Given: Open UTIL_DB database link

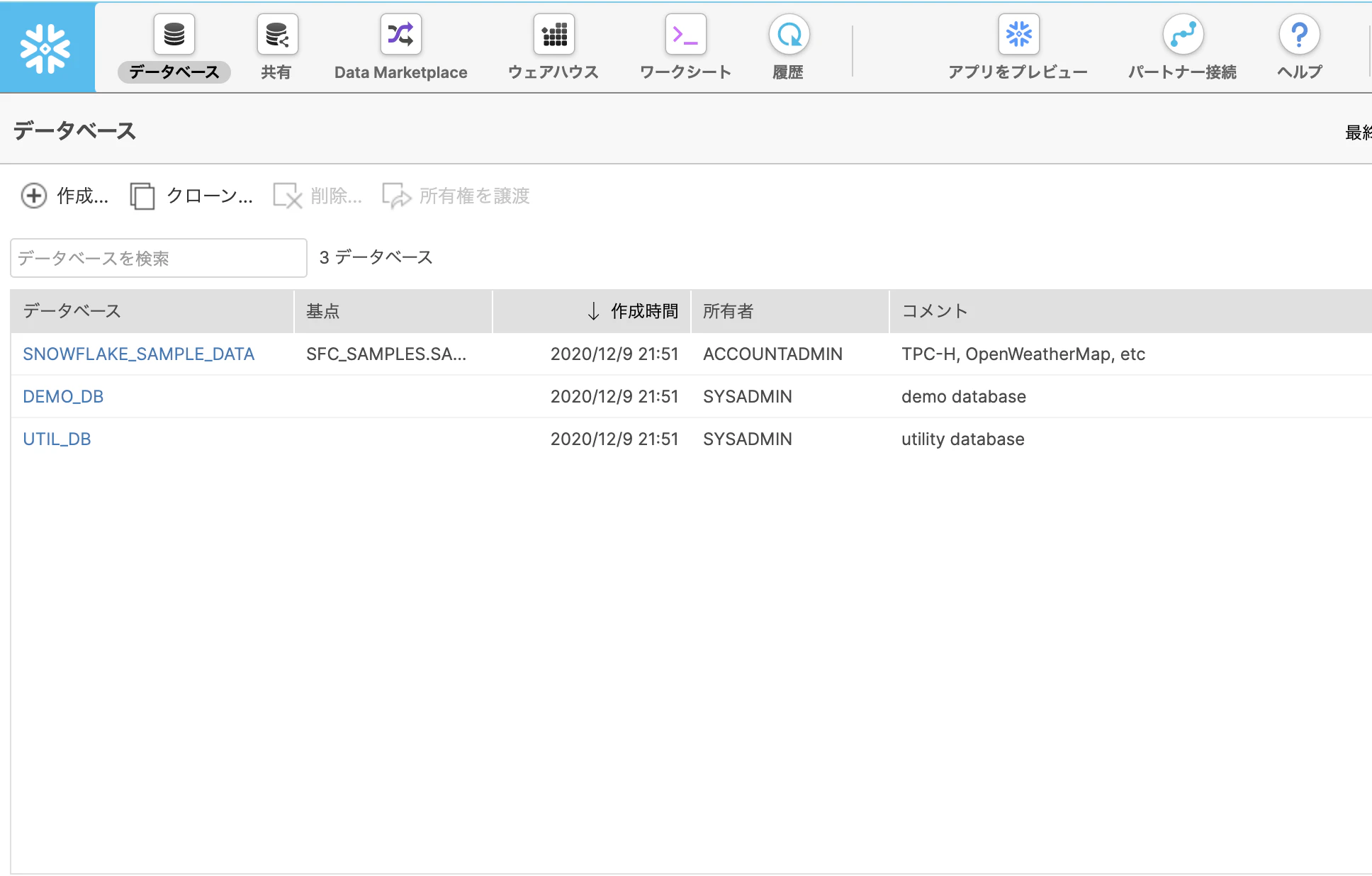Looking at the screenshot, I should (x=57, y=439).
